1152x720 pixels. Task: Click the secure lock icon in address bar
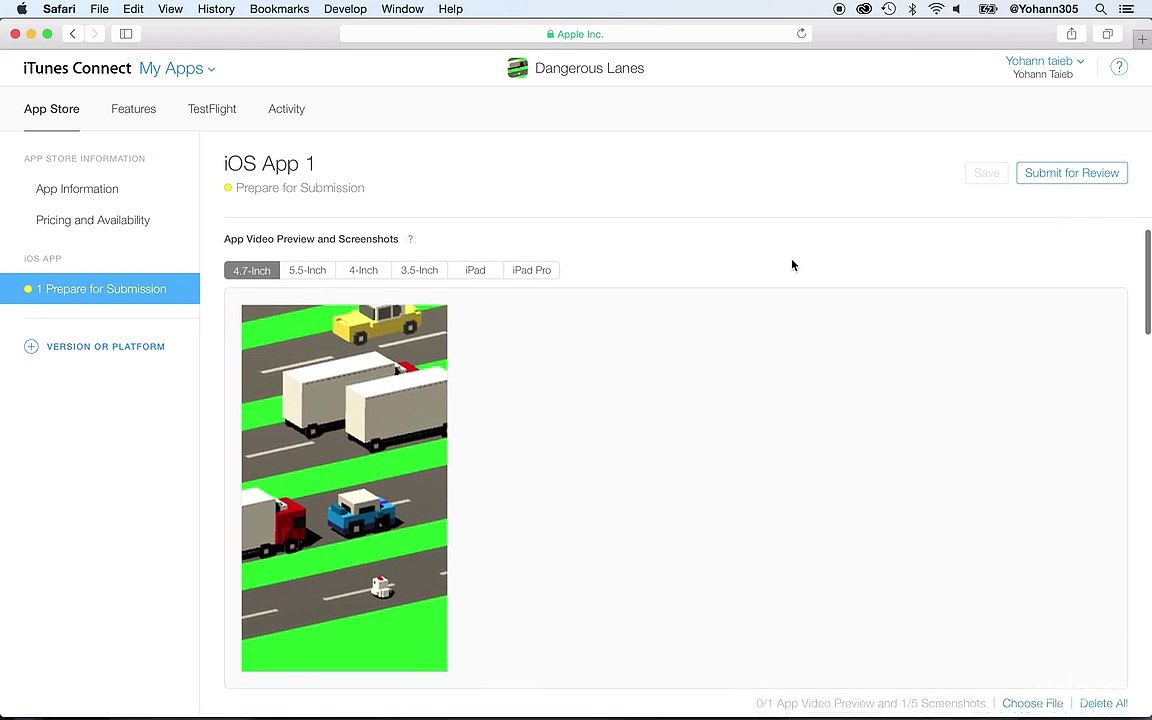point(550,34)
